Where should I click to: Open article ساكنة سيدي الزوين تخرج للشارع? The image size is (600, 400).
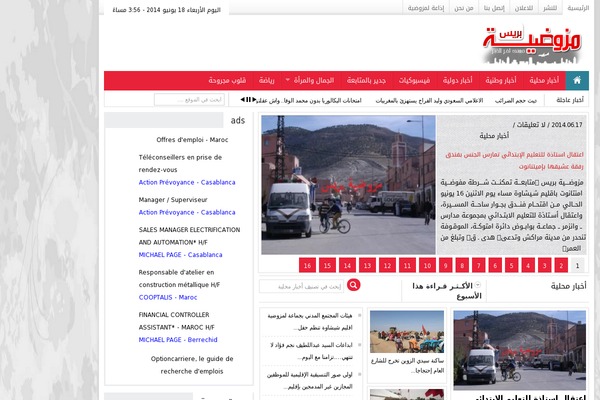(407, 366)
